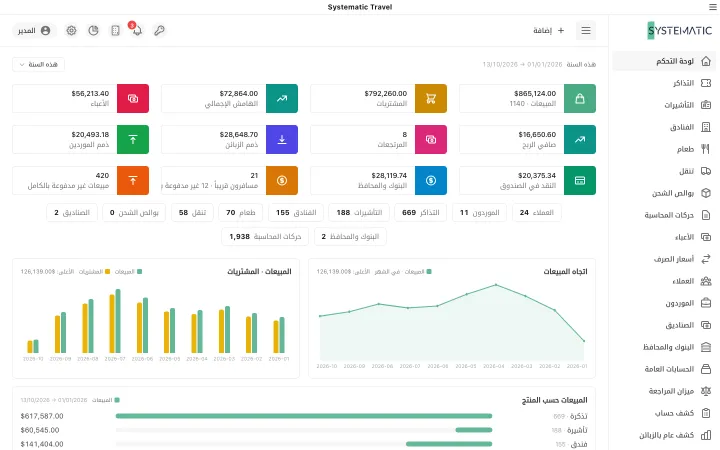Click the حركات المحاسبة 1,938 chip
Viewport: 720px width, 450px height.
pos(265,236)
